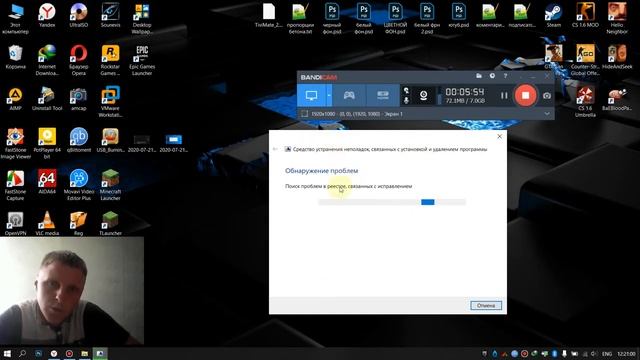Open VMware Workstation desktop icon

110,102
